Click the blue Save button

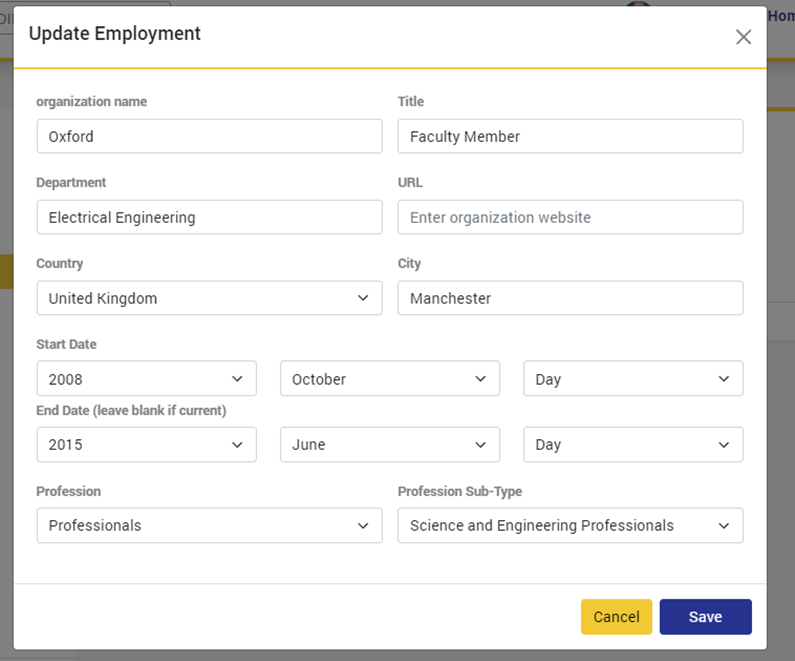[705, 617]
